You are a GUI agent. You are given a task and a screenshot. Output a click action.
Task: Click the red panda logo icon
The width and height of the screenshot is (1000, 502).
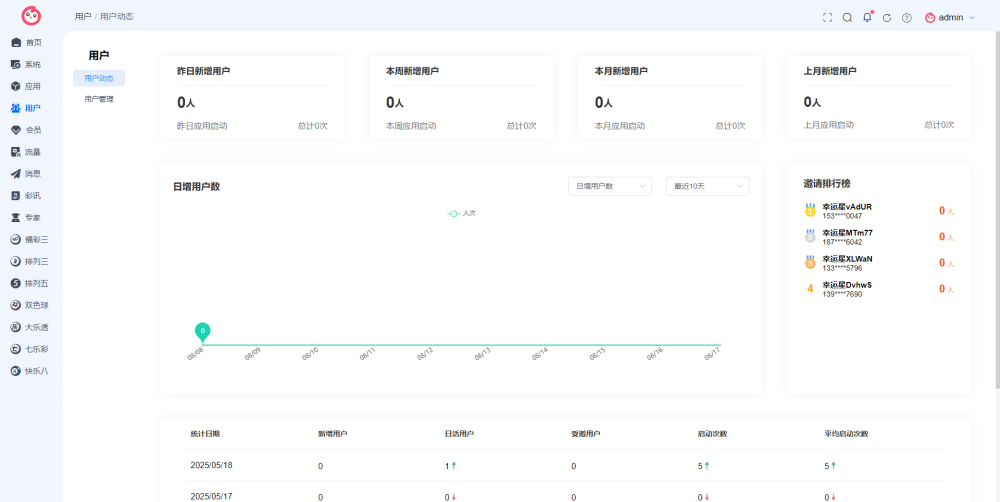coord(31,16)
